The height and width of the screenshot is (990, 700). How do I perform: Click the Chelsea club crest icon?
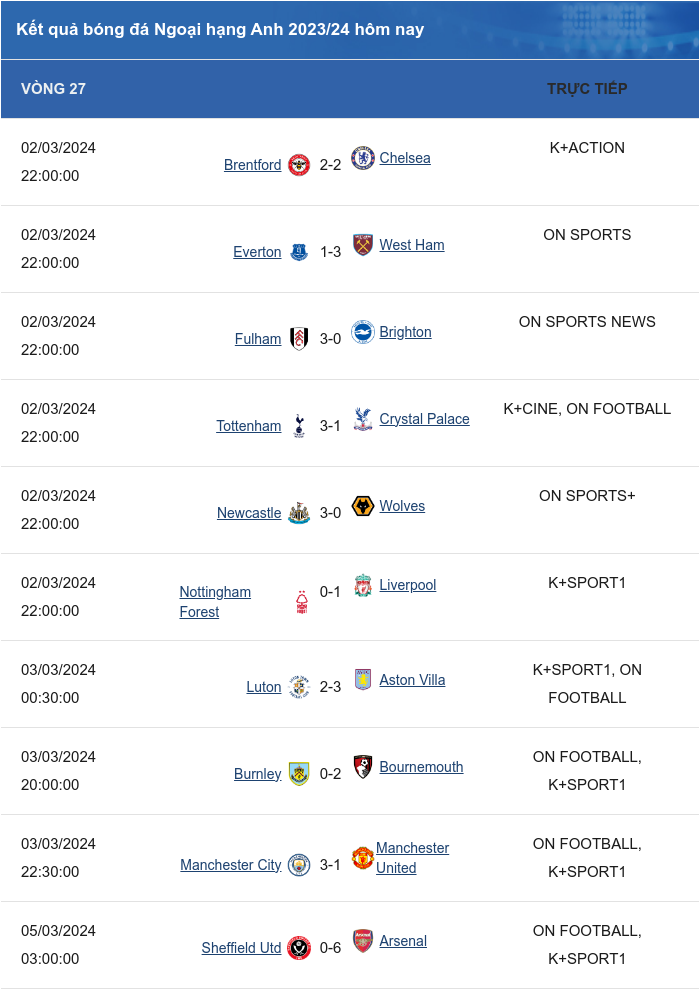[x=363, y=158]
